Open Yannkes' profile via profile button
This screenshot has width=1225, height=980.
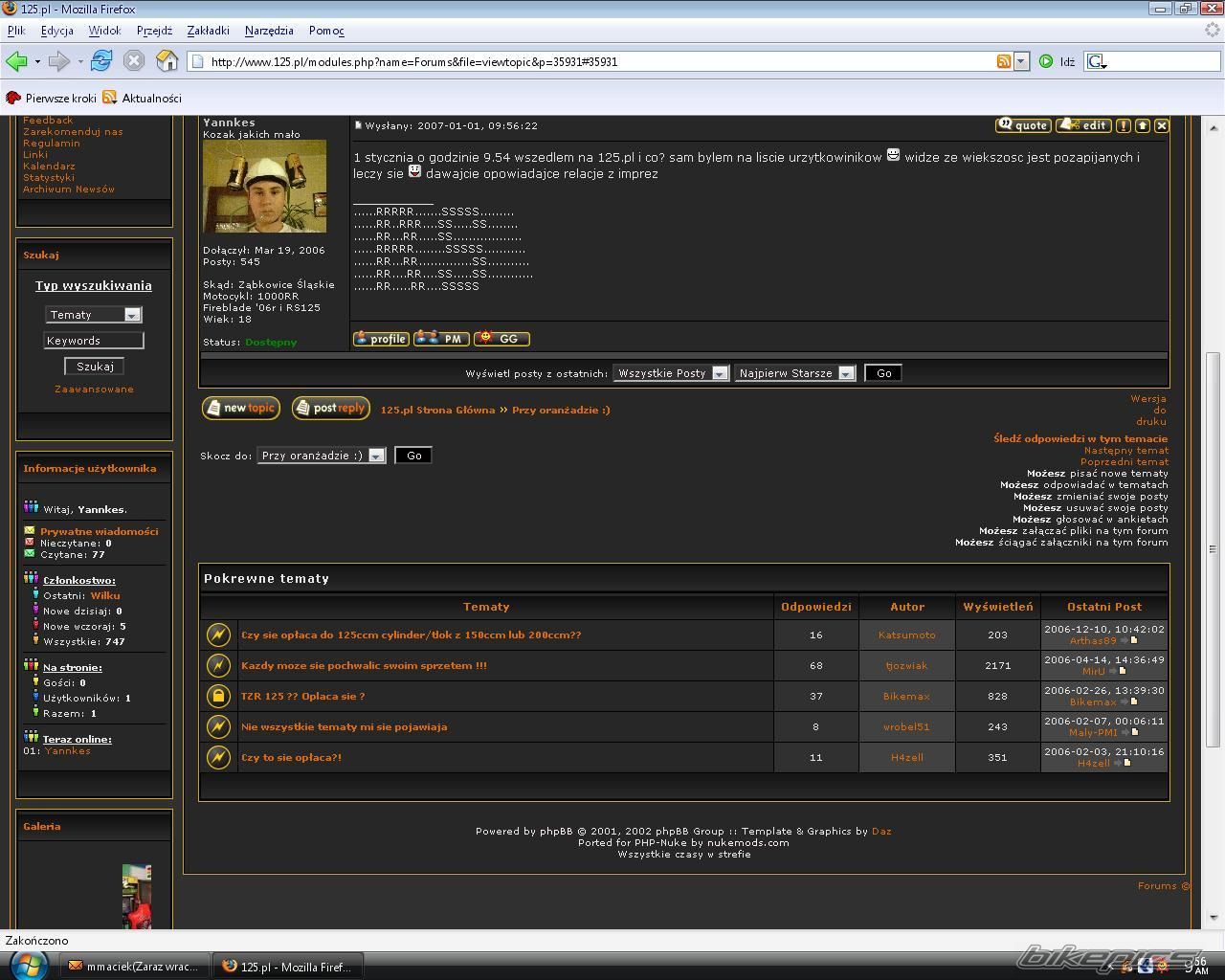[x=381, y=339]
